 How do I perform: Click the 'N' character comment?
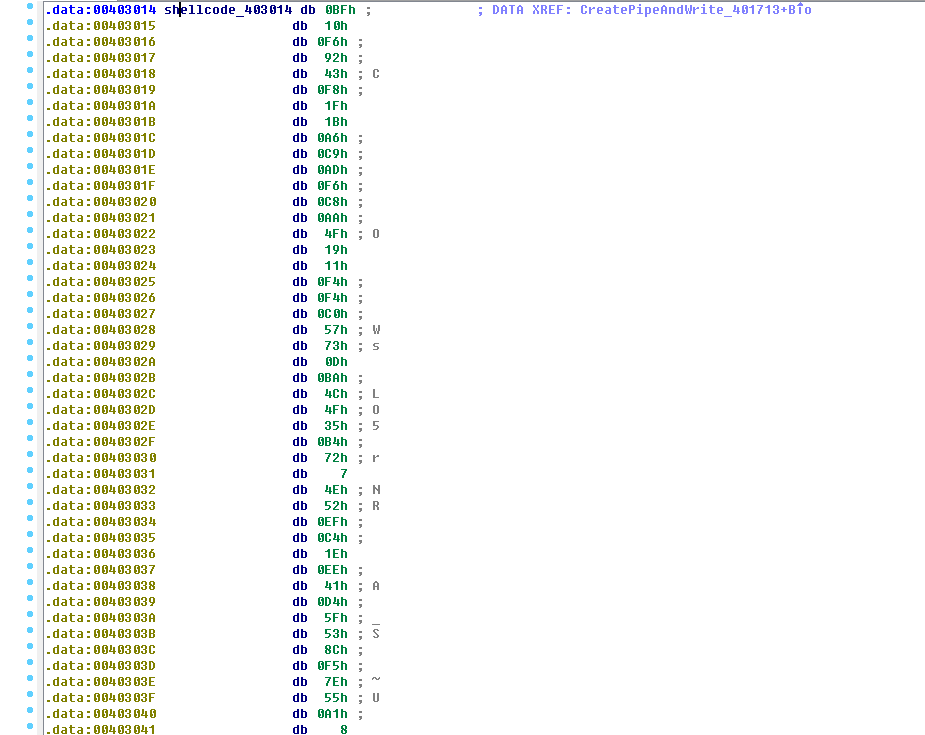tap(376, 490)
